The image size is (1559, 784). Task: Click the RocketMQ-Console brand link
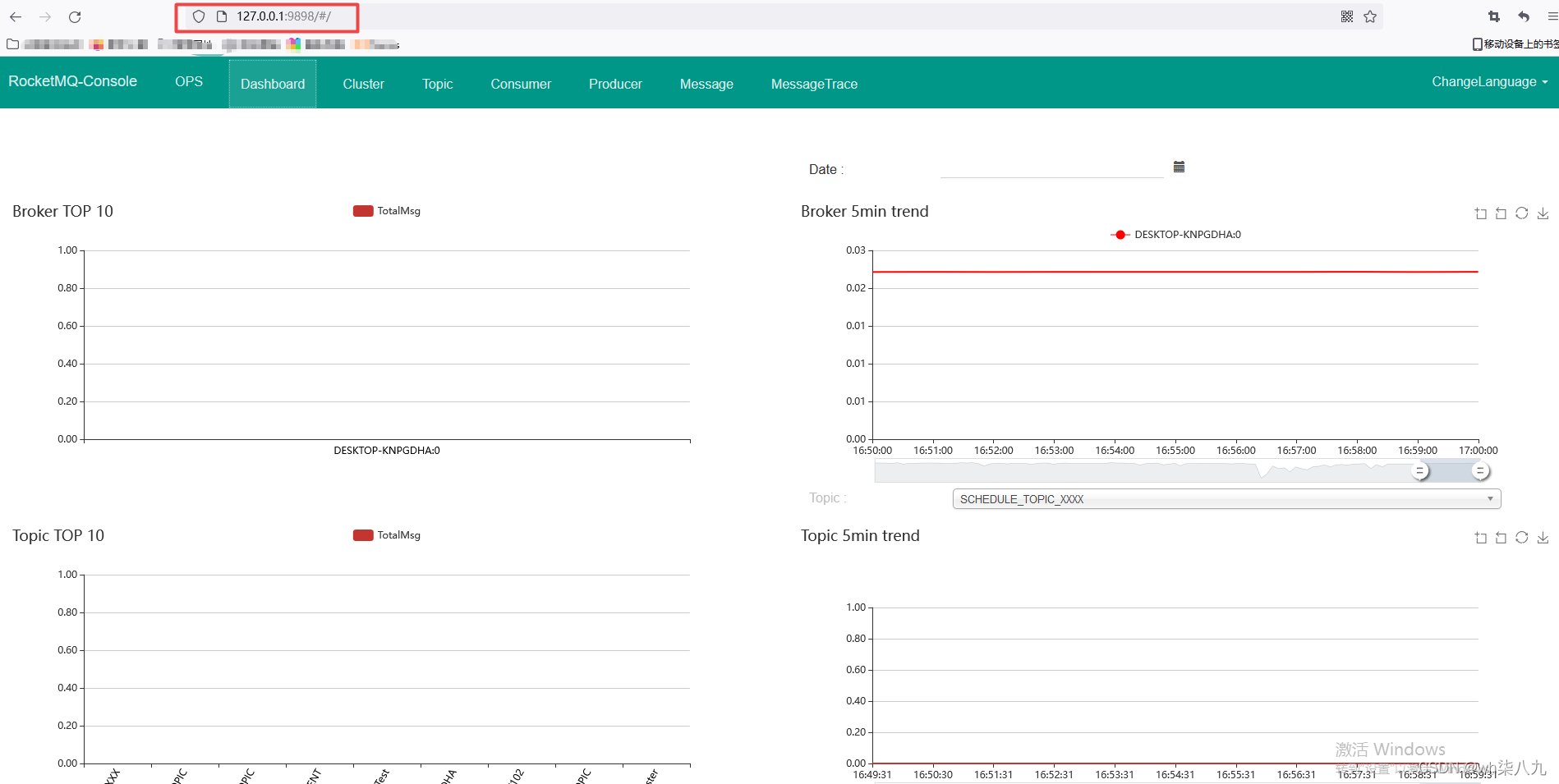pos(72,81)
